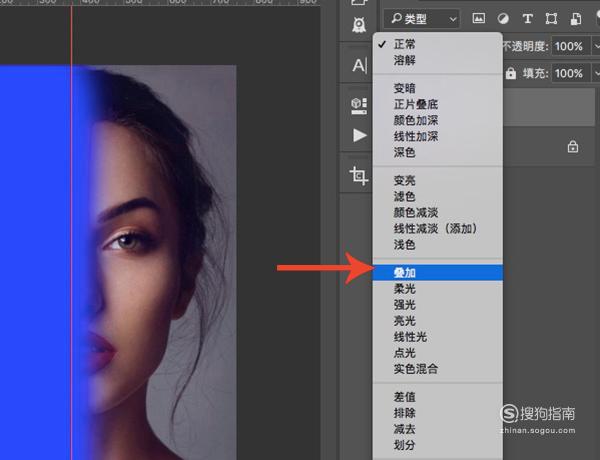This screenshot has width=600, height=460.
Task: Select the highlighted layer row in the Layers panel
Action: [549, 107]
